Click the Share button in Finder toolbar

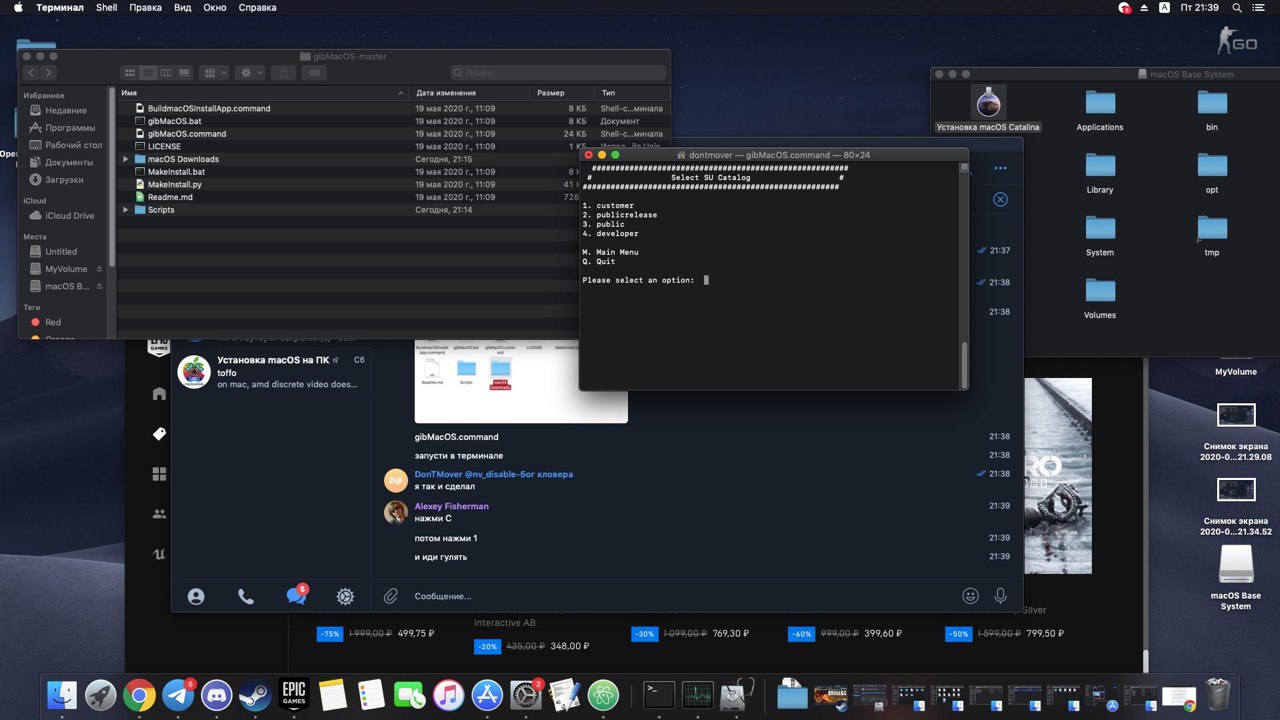tap(283, 73)
